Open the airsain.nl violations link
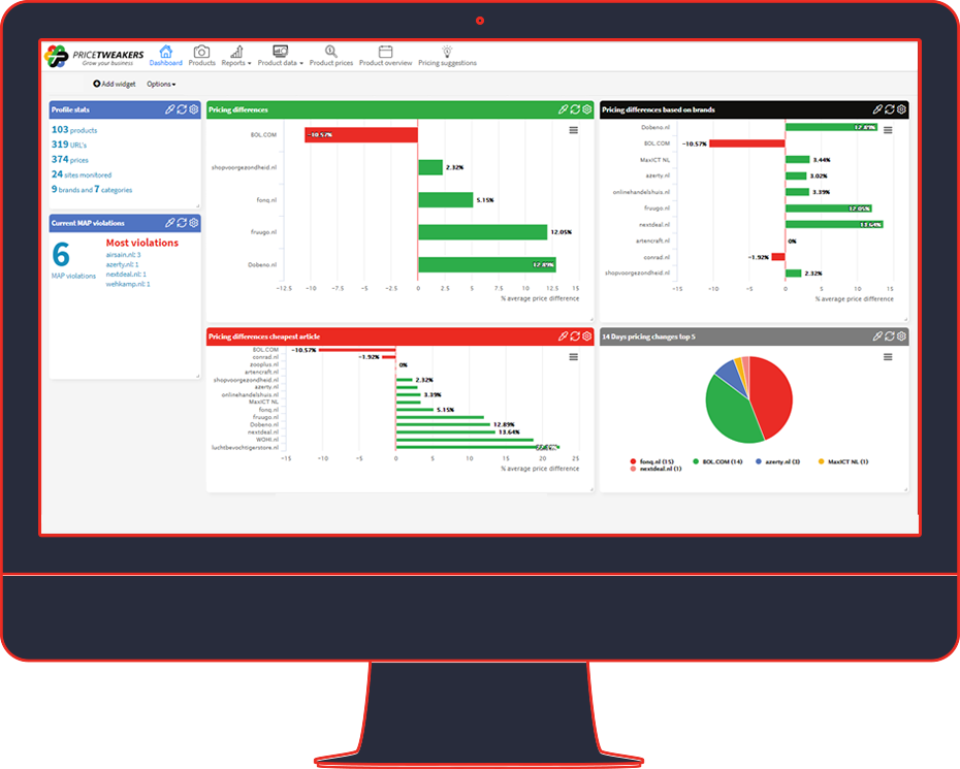Viewport: 960px width, 769px height. pos(123,255)
